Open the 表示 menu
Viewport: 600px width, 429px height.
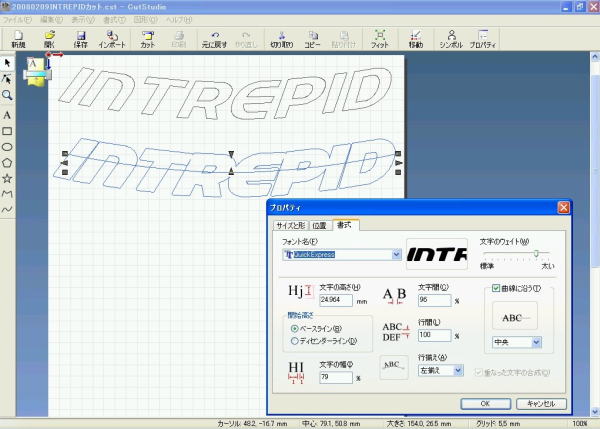pos(83,20)
